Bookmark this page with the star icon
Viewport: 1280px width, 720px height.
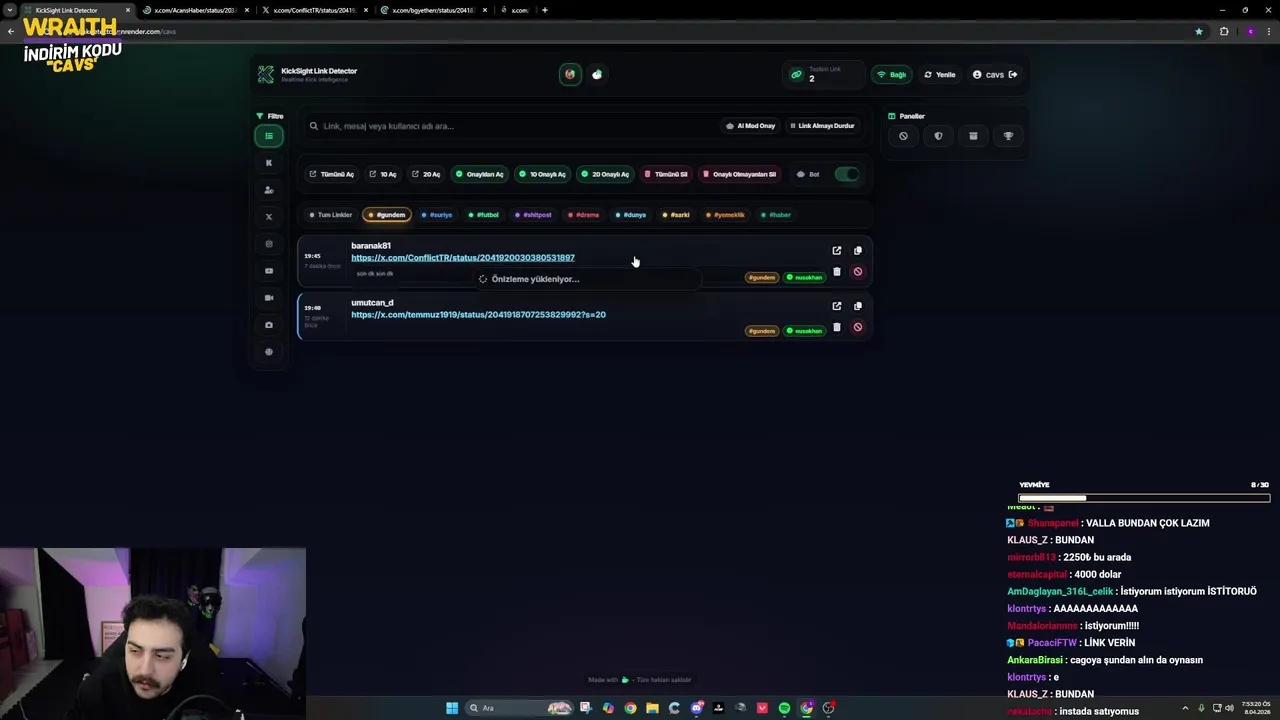click(1199, 31)
